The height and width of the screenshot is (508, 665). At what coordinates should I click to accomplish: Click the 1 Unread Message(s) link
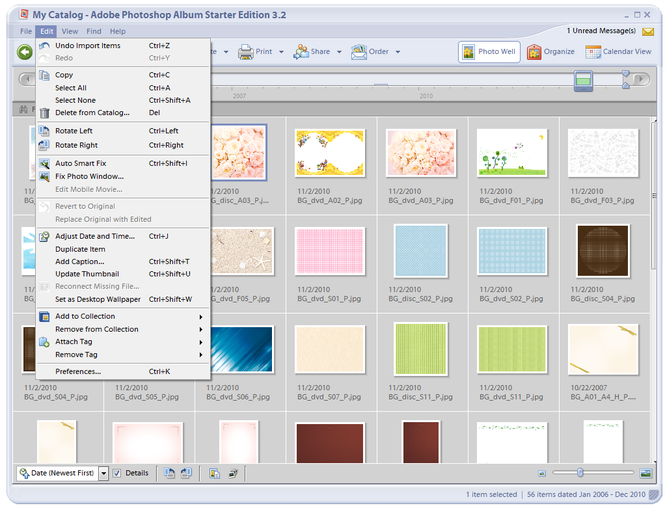601,31
